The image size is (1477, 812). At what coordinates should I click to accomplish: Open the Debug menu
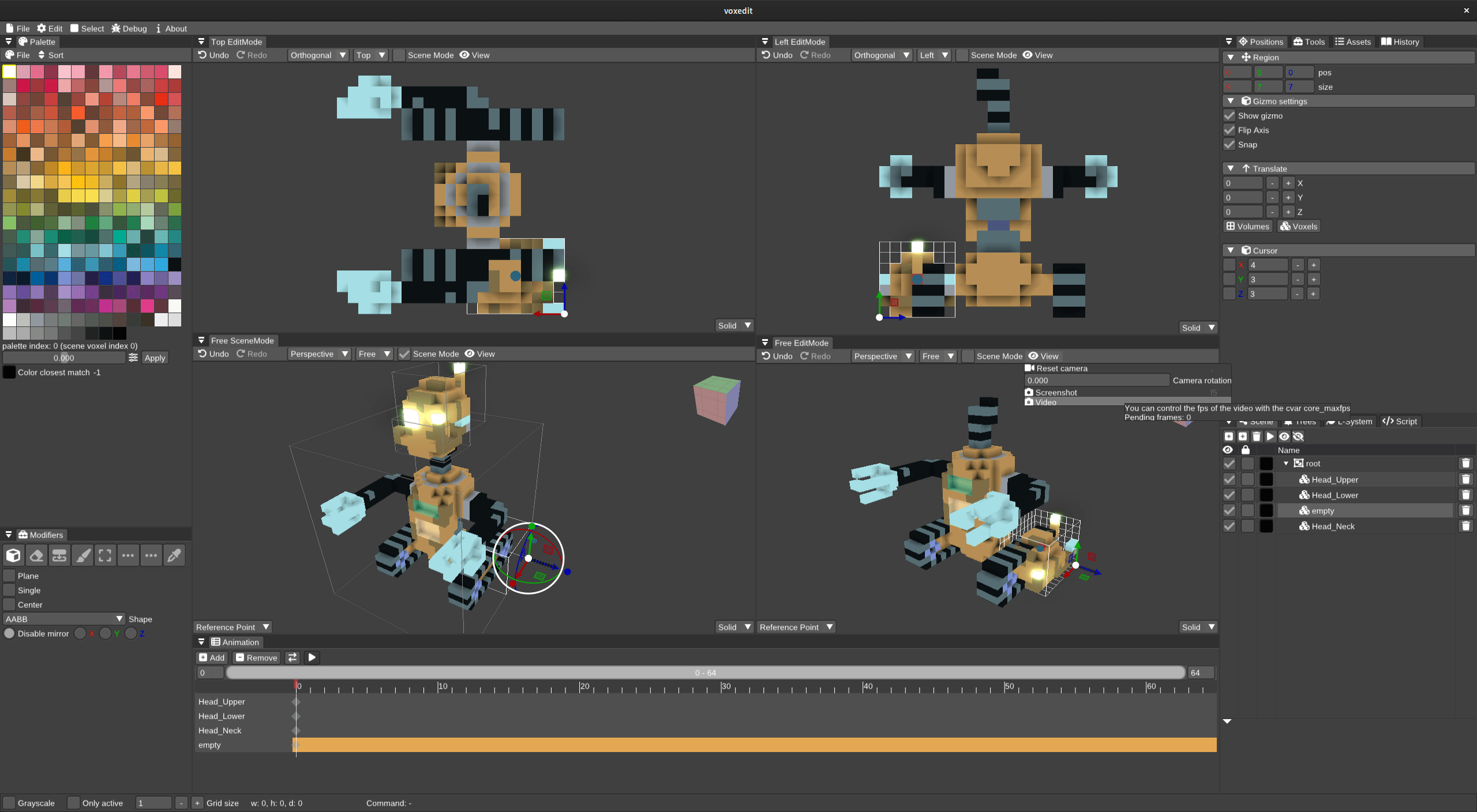pos(129,28)
